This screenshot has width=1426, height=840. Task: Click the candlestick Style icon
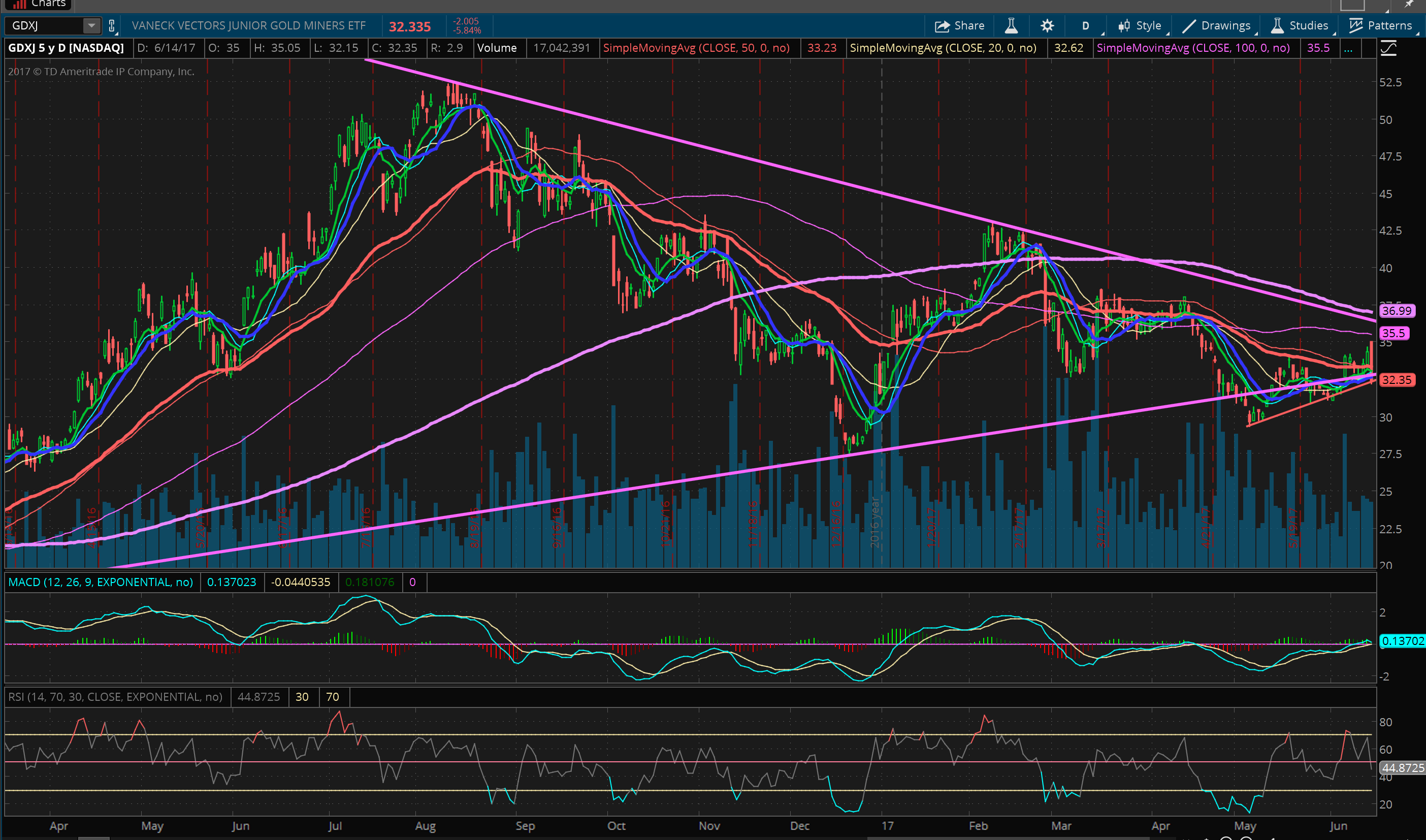(x=1124, y=26)
